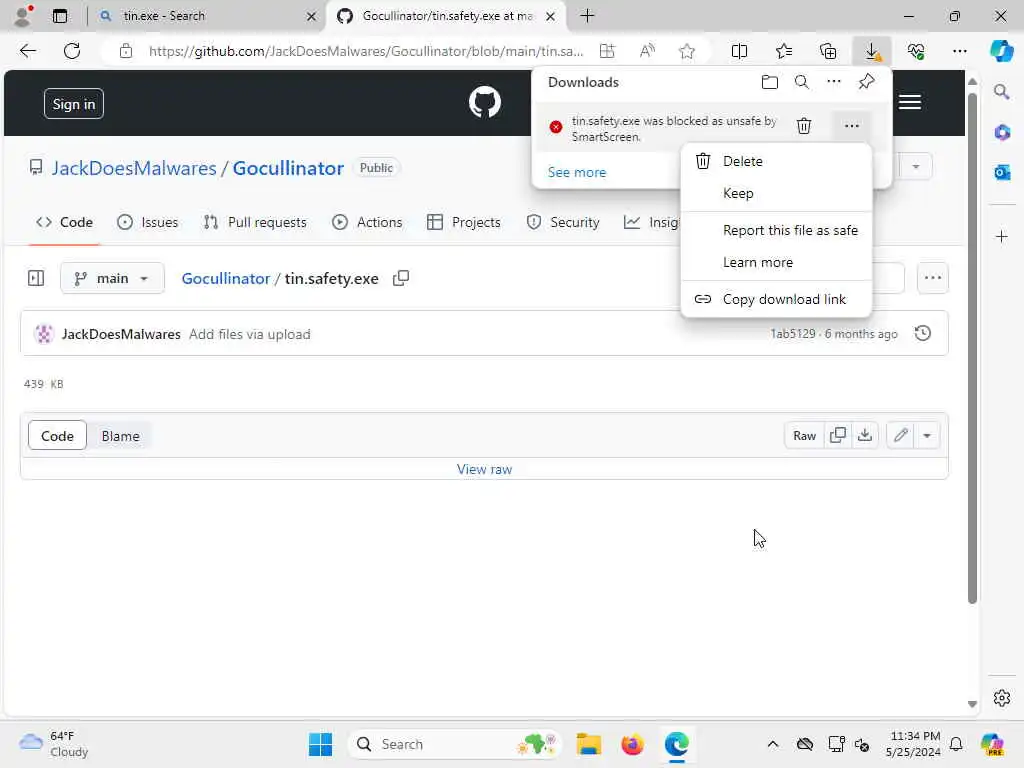The image size is (1024, 768).
Task: Open split screen view icon
Action: tap(739, 51)
